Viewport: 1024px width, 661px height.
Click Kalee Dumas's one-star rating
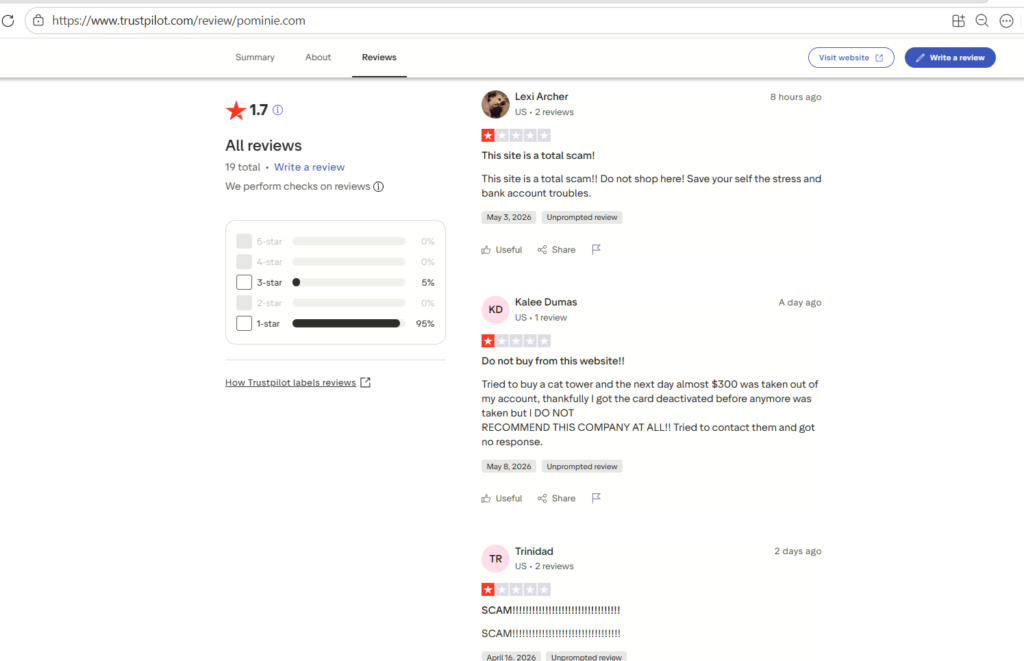(x=516, y=340)
